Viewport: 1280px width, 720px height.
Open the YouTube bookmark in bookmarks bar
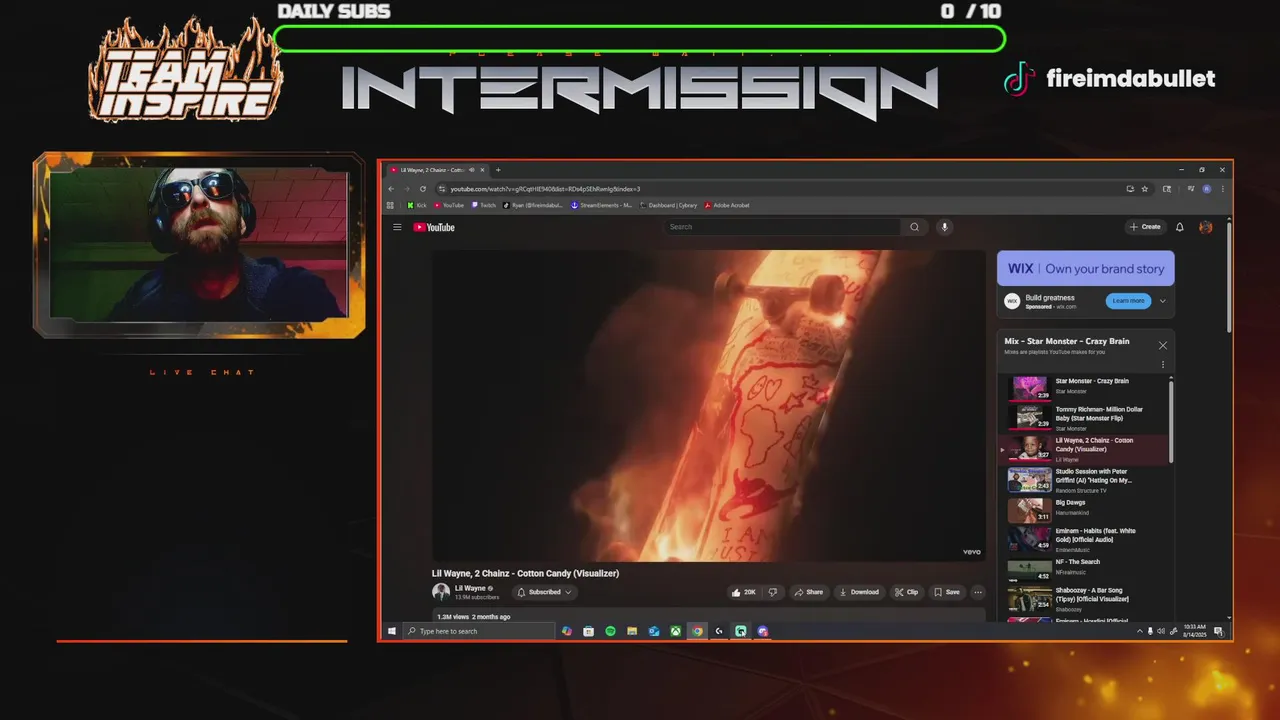[449, 205]
